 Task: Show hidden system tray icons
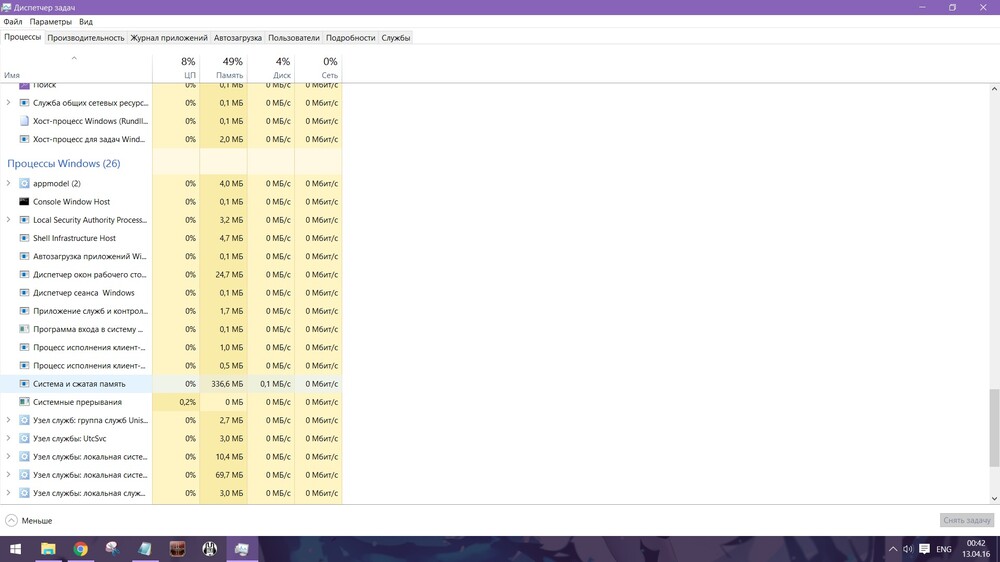click(x=893, y=549)
